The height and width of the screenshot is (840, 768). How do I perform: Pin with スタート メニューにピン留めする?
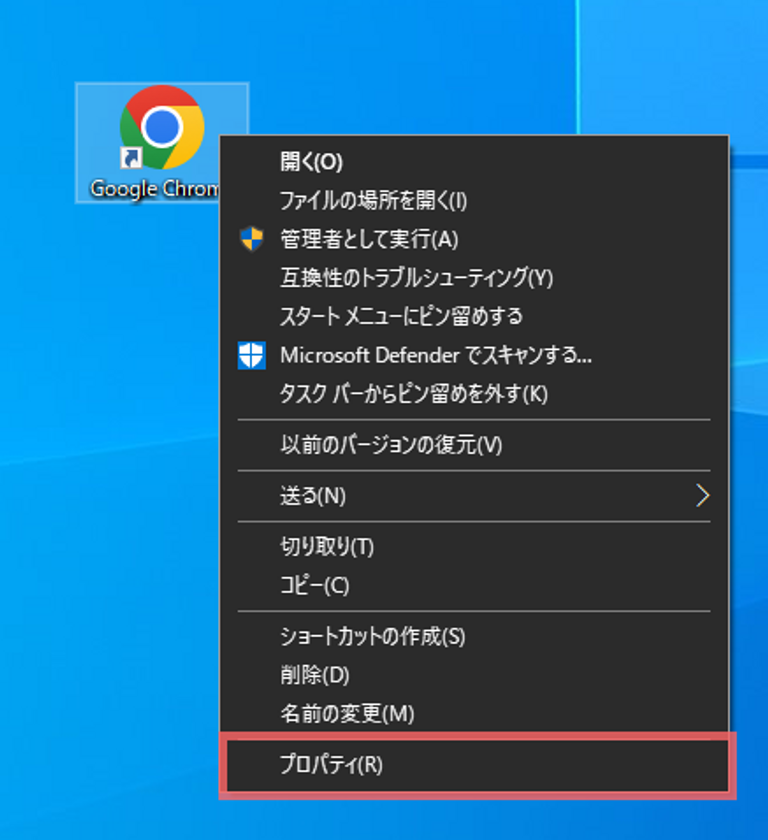(x=474, y=316)
